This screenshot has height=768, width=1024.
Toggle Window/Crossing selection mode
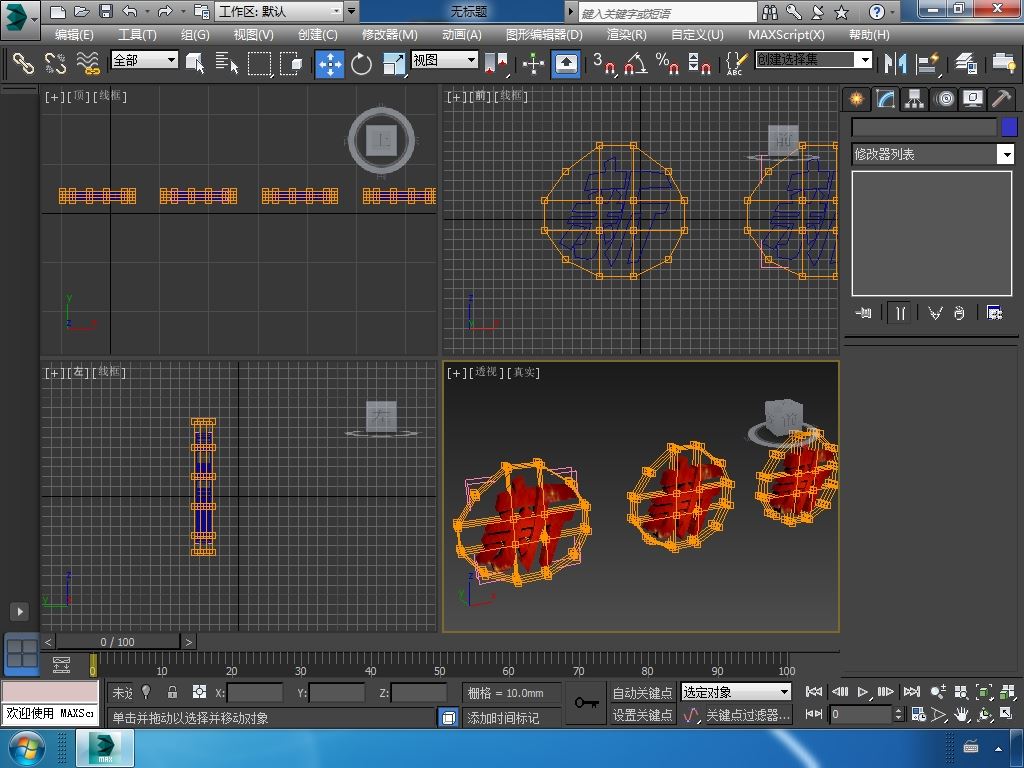(x=291, y=63)
